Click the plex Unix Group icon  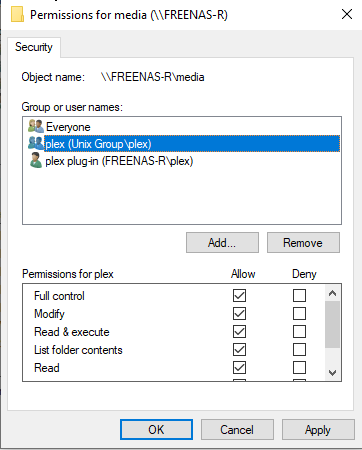pos(36,143)
